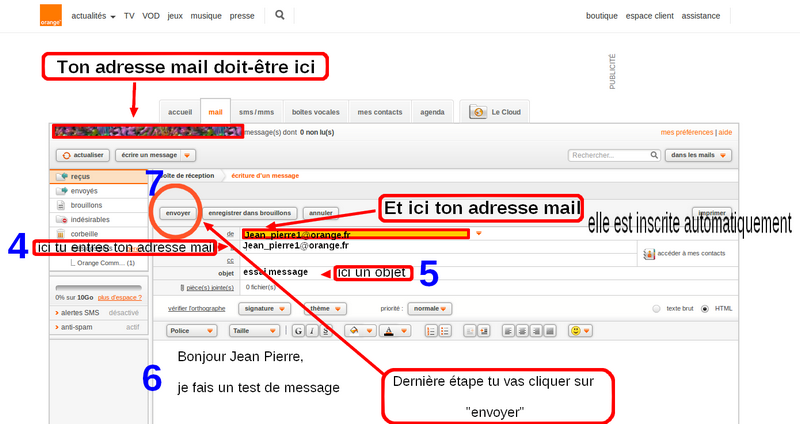This screenshot has height=424, width=800.
Task: Click the Le Cloud icon
Action: [x=478, y=112]
